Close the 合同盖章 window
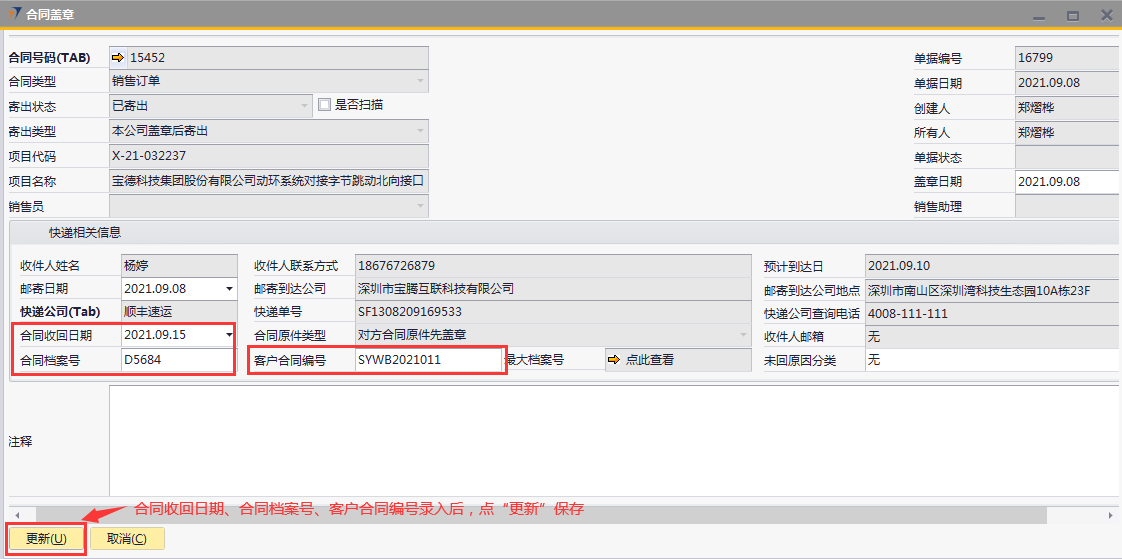Viewport: 1122px width, 559px height. (1106, 15)
